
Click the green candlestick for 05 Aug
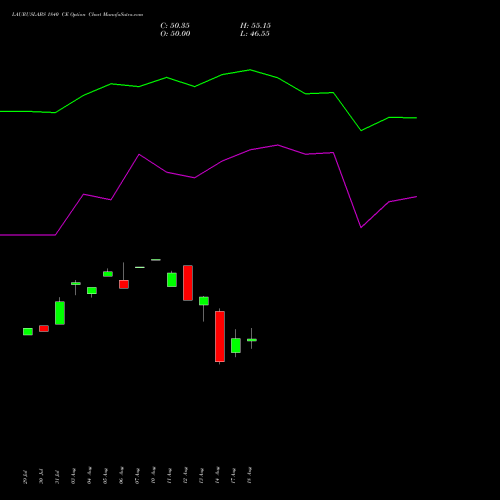(108, 274)
